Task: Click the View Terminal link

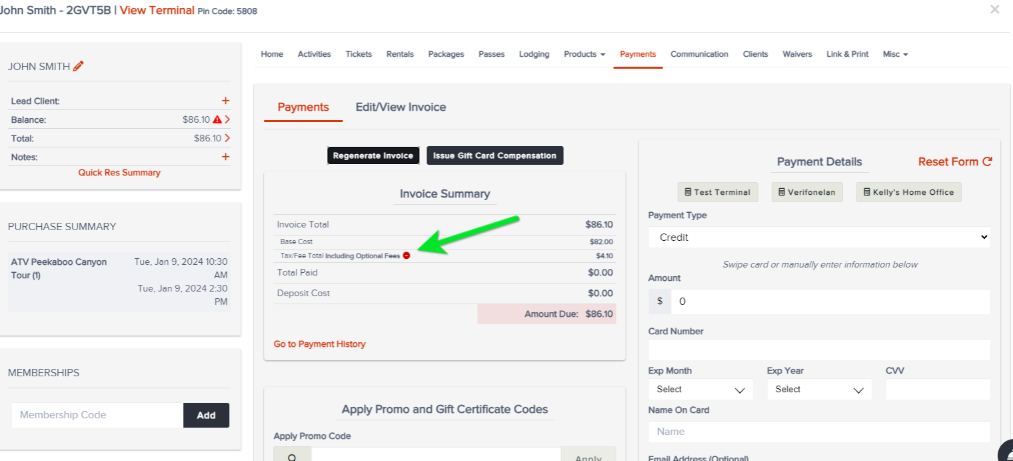Action: [x=157, y=10]
